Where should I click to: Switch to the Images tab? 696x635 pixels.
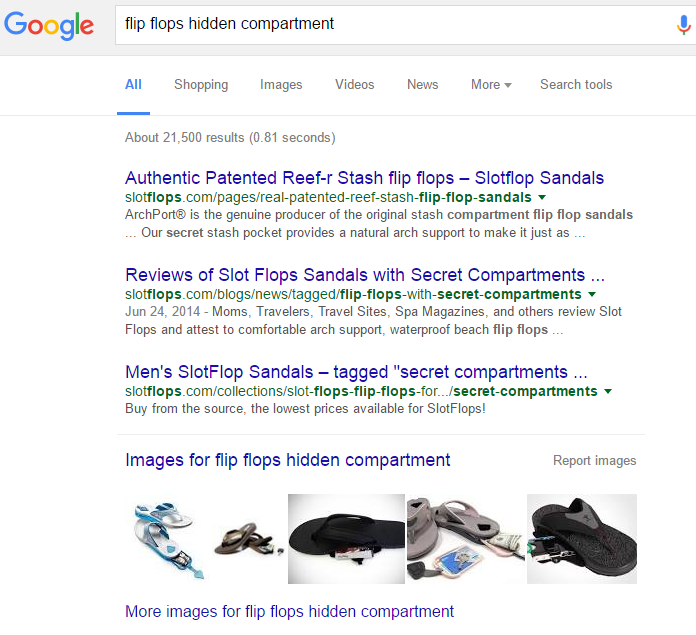pos(281,84)
